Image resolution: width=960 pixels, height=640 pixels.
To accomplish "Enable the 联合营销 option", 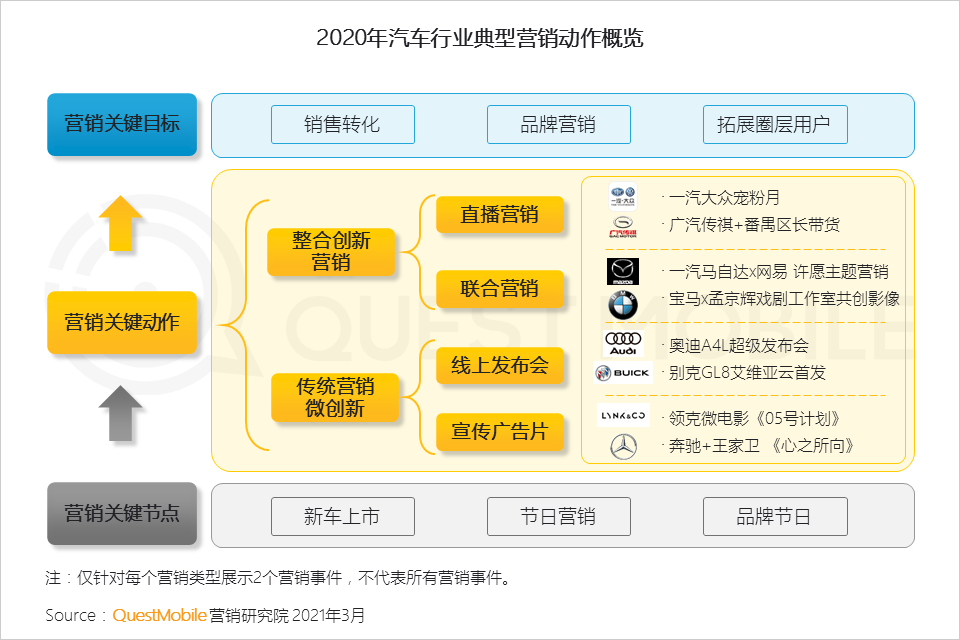I will pos(501,290).
